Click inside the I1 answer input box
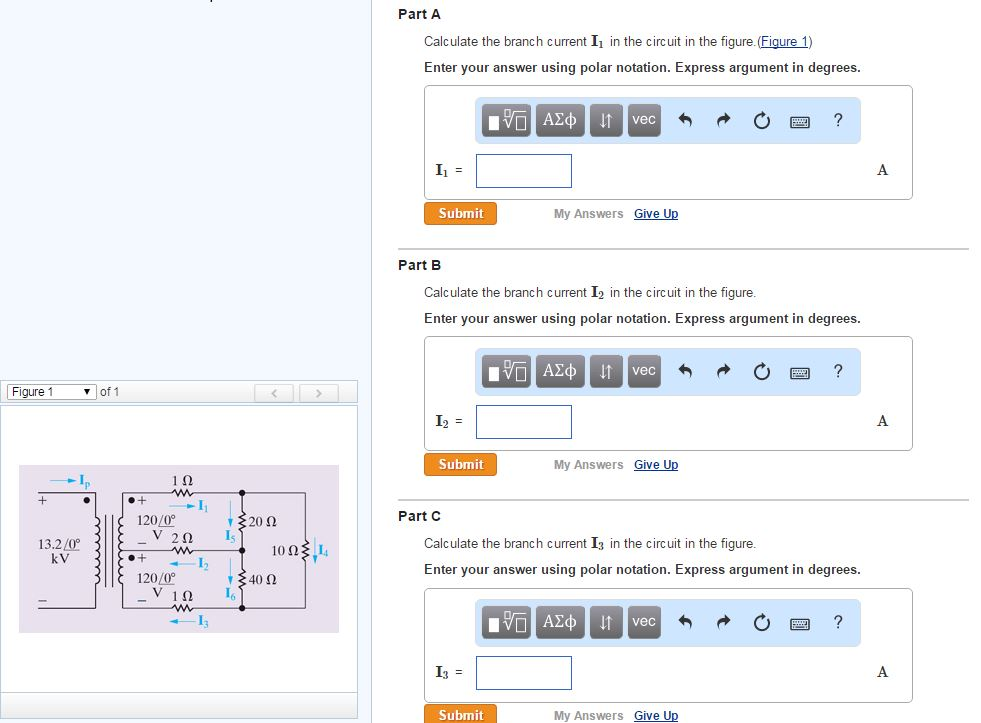The height and width of the screenshot is (723, 981). point(523,170)
